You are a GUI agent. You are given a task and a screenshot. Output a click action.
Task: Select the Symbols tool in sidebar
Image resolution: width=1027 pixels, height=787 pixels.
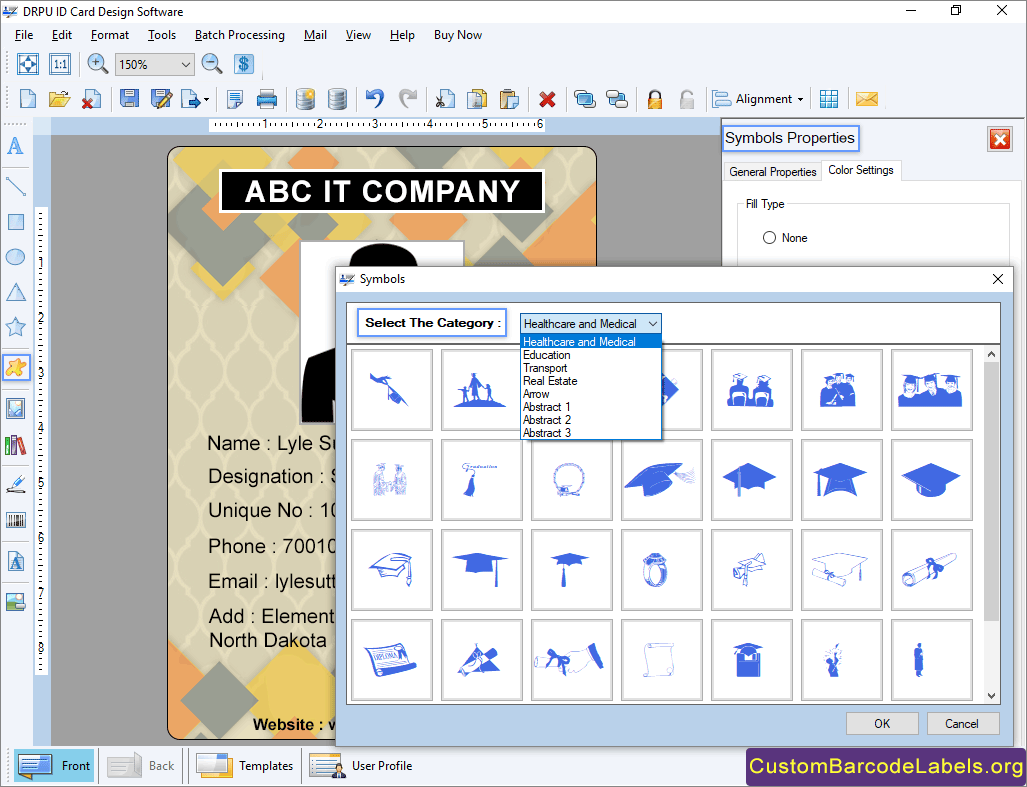16,367
